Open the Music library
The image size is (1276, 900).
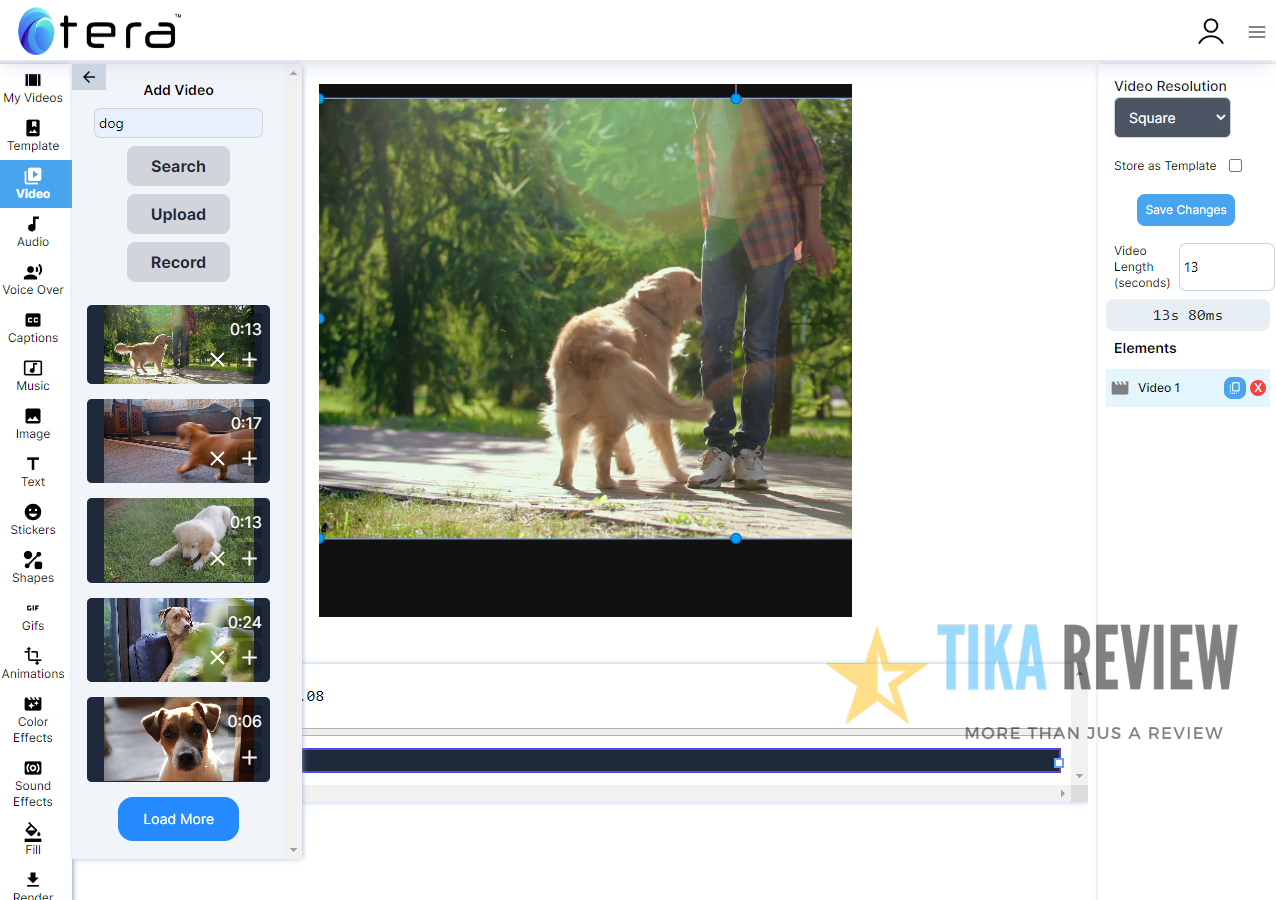(33, 375)
